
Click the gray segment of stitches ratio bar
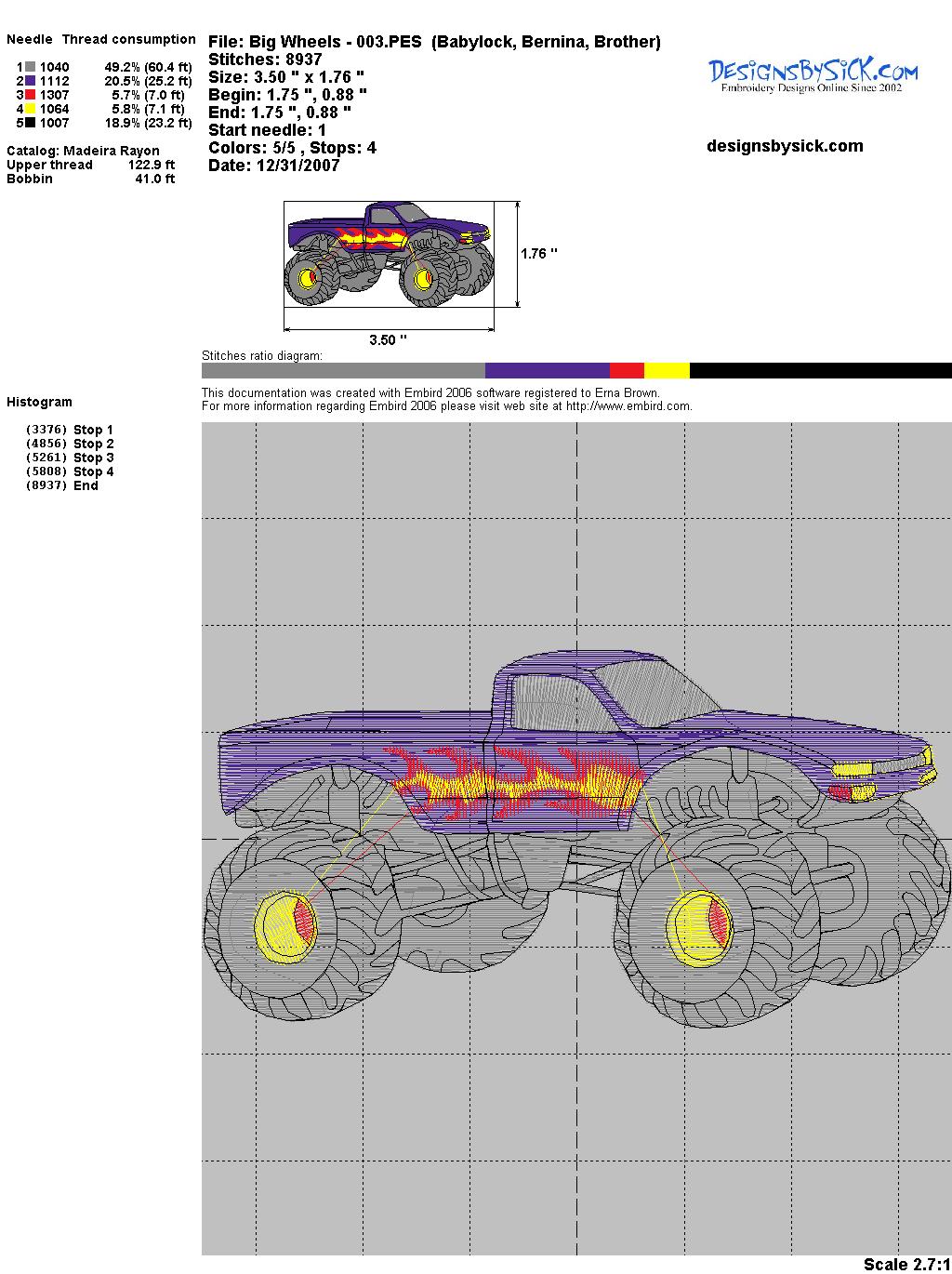coord(343,370)
